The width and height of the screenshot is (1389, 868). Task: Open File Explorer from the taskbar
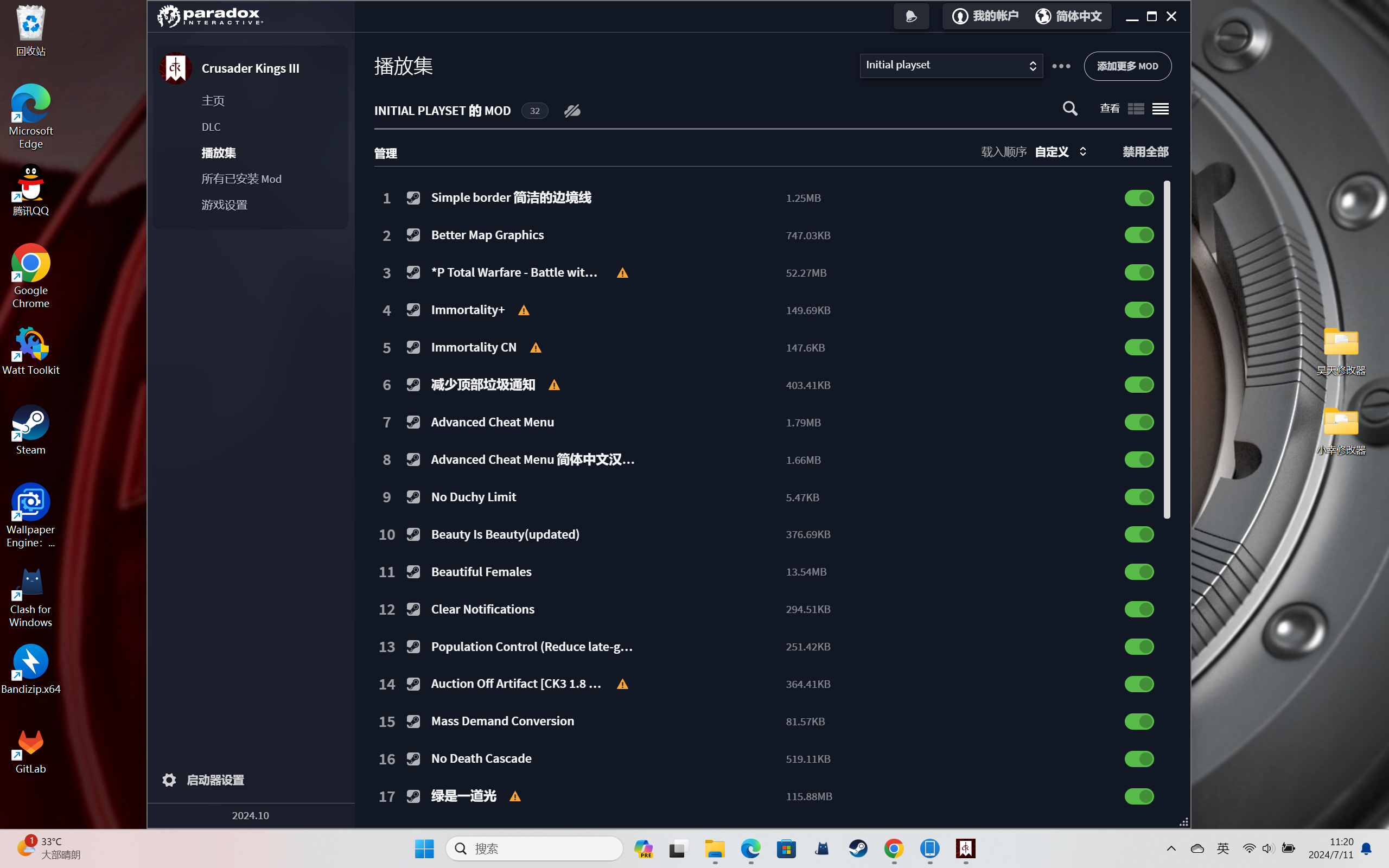pyautogui.click(x=715, y=848)
